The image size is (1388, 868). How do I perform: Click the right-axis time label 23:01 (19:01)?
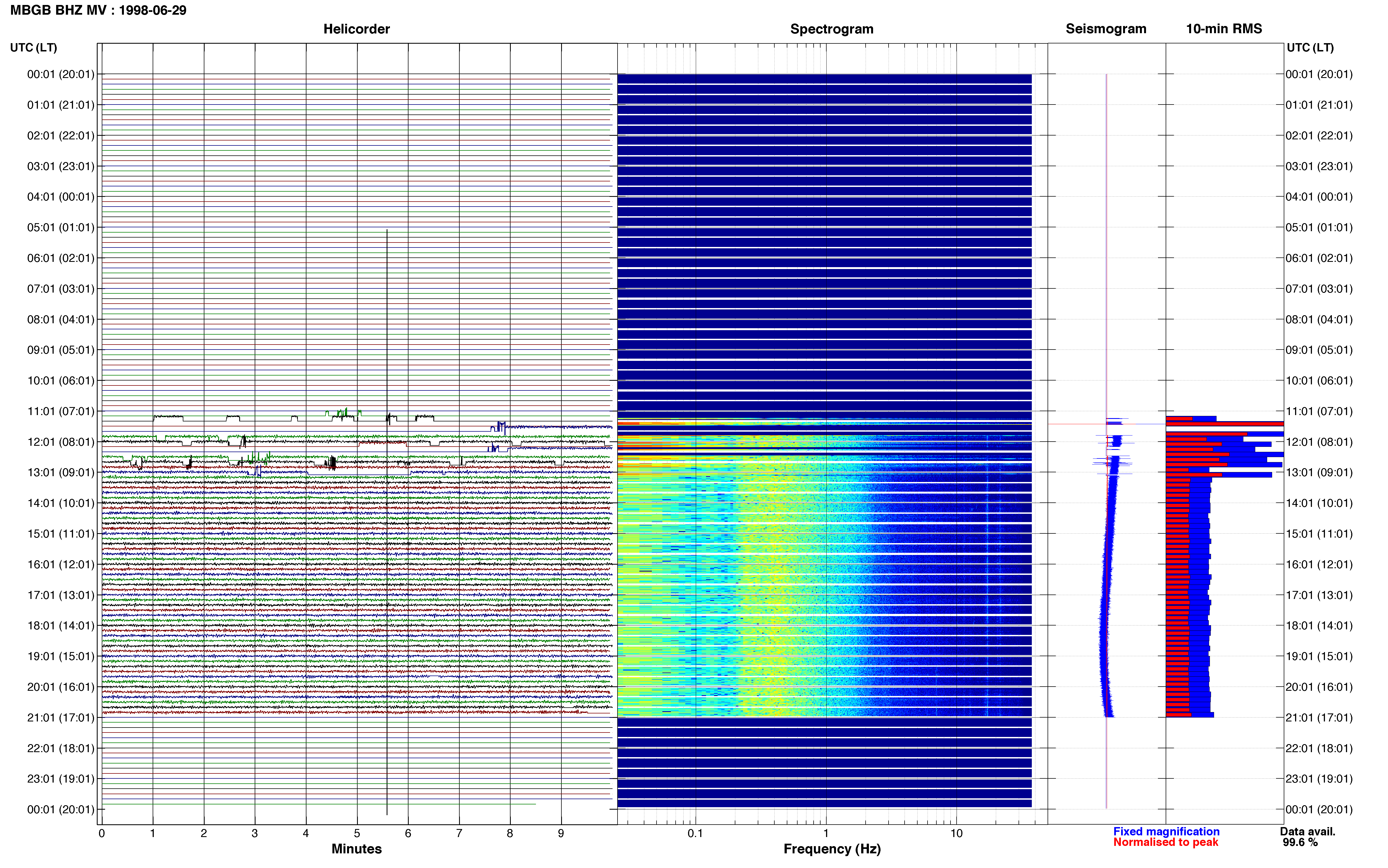tap(1319, 778)
